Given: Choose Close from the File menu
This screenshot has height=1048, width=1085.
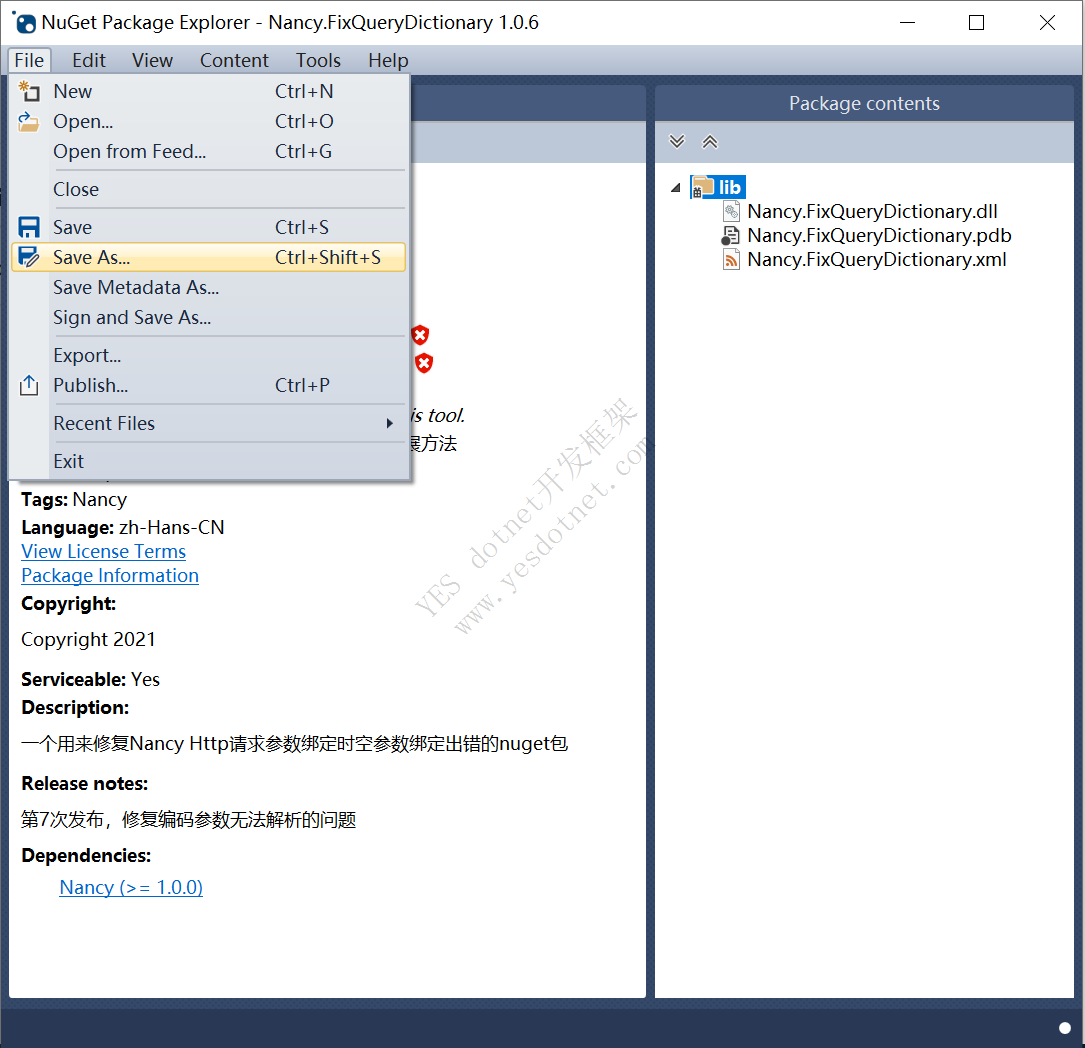Looking at the screenshot, I should pyautogui.click(x=208, y=190).
